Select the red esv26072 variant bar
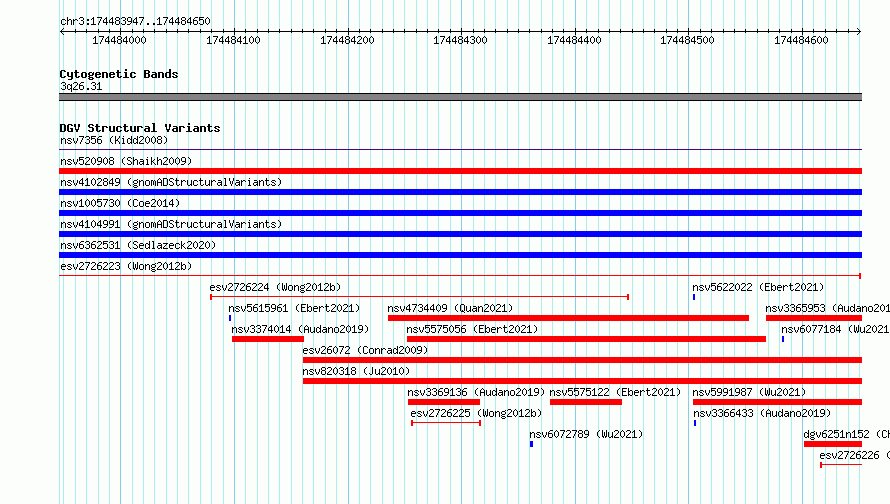This screenshot has width=890, height=504. 582,360
